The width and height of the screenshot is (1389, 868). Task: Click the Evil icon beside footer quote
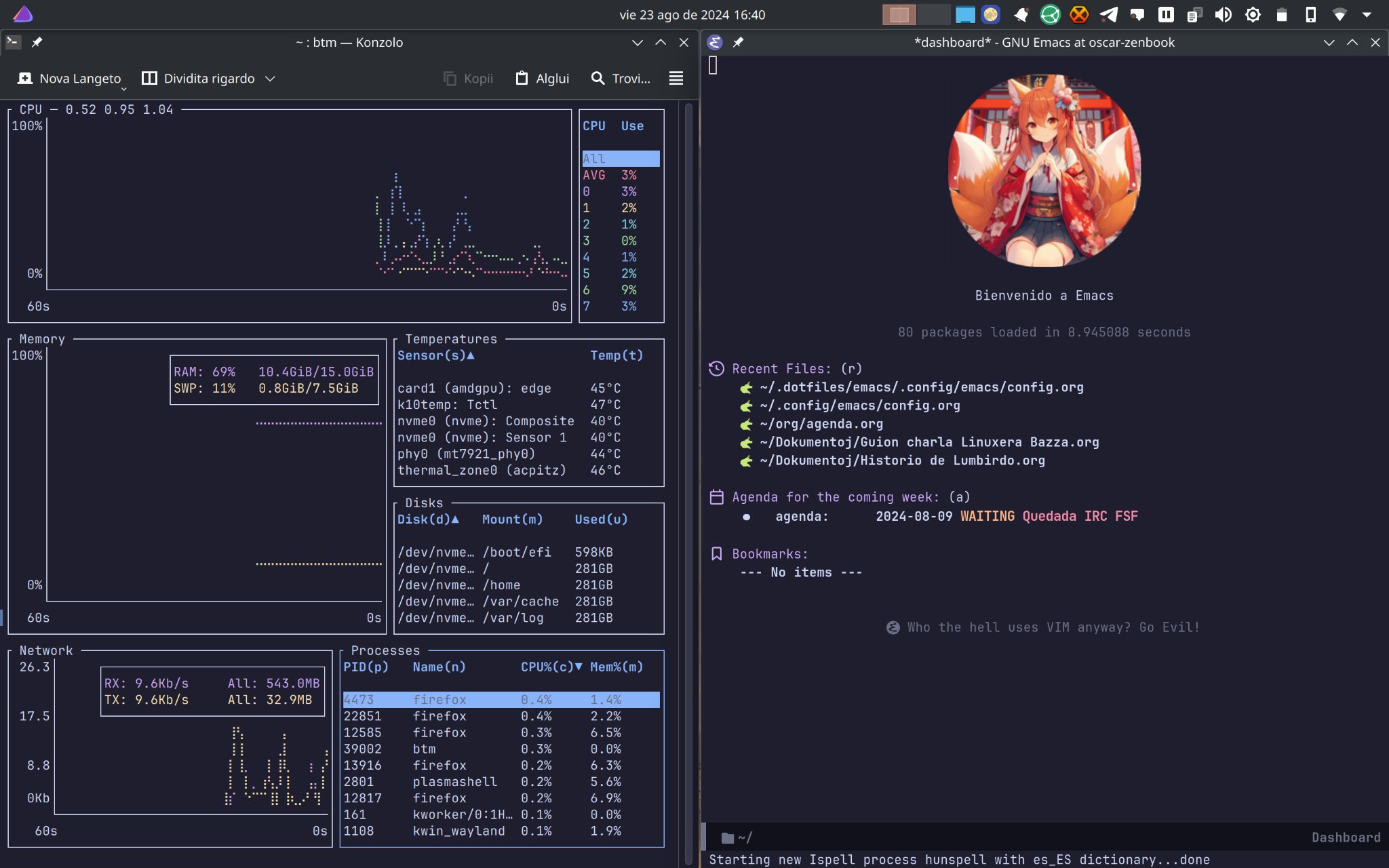pyautogui.click(x=893, y=628)
